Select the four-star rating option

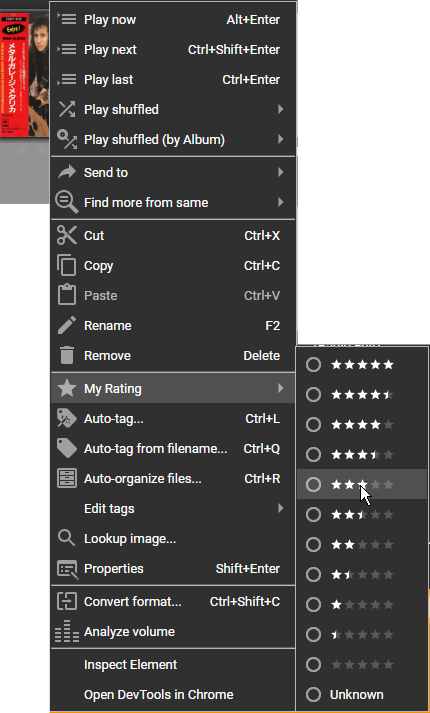coord(362,425)
